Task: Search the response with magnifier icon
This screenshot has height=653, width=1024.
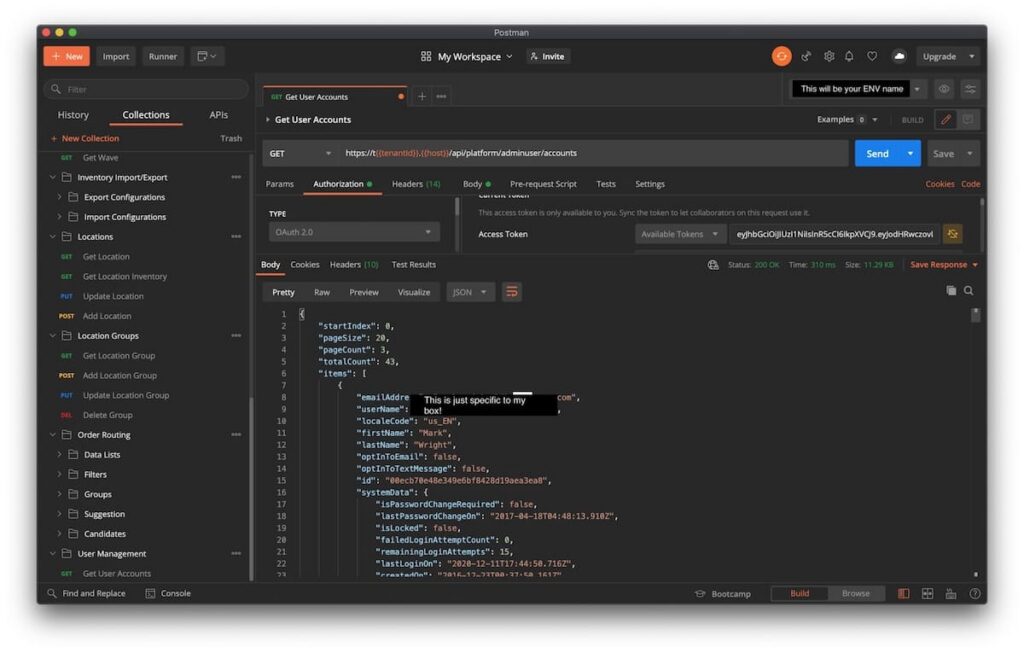Action: pyautogui.click(x=969, y=291)
